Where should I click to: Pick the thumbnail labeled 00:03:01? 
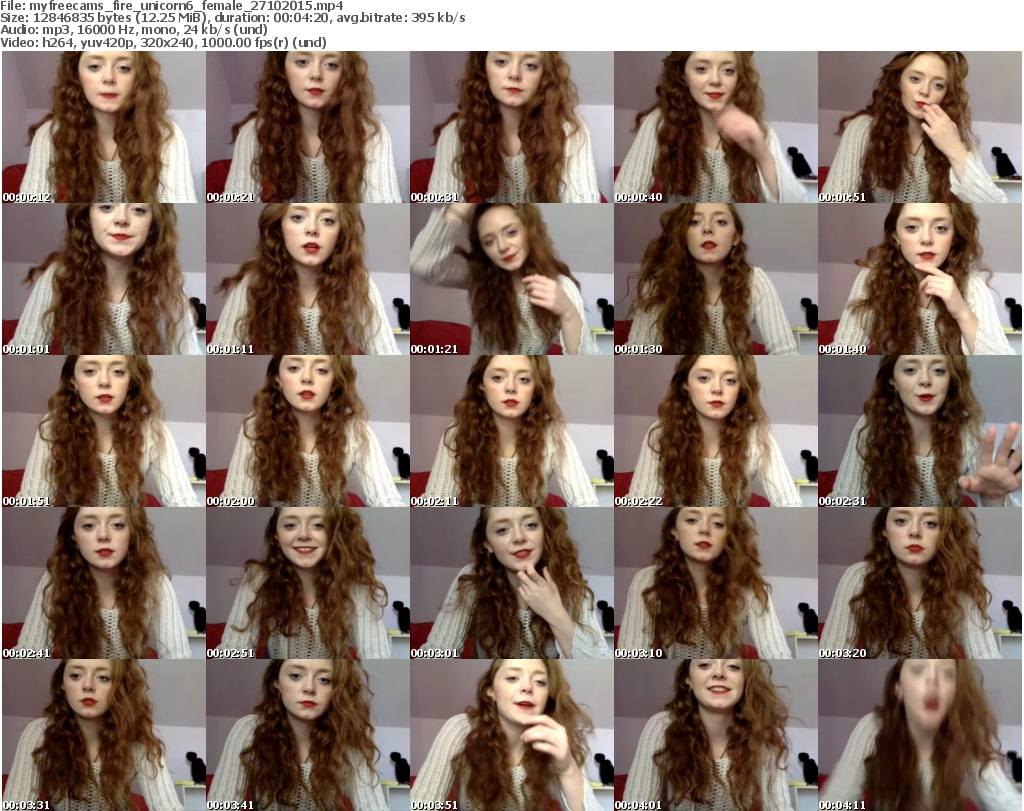(511, 583)
